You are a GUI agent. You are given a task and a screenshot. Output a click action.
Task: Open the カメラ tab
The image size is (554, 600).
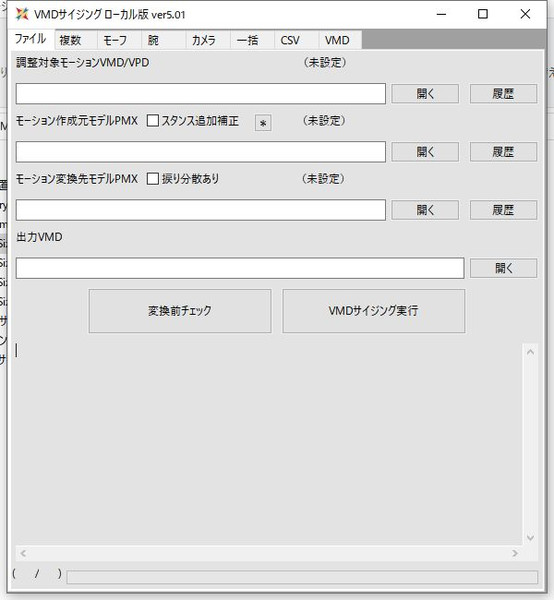point(208,40)
